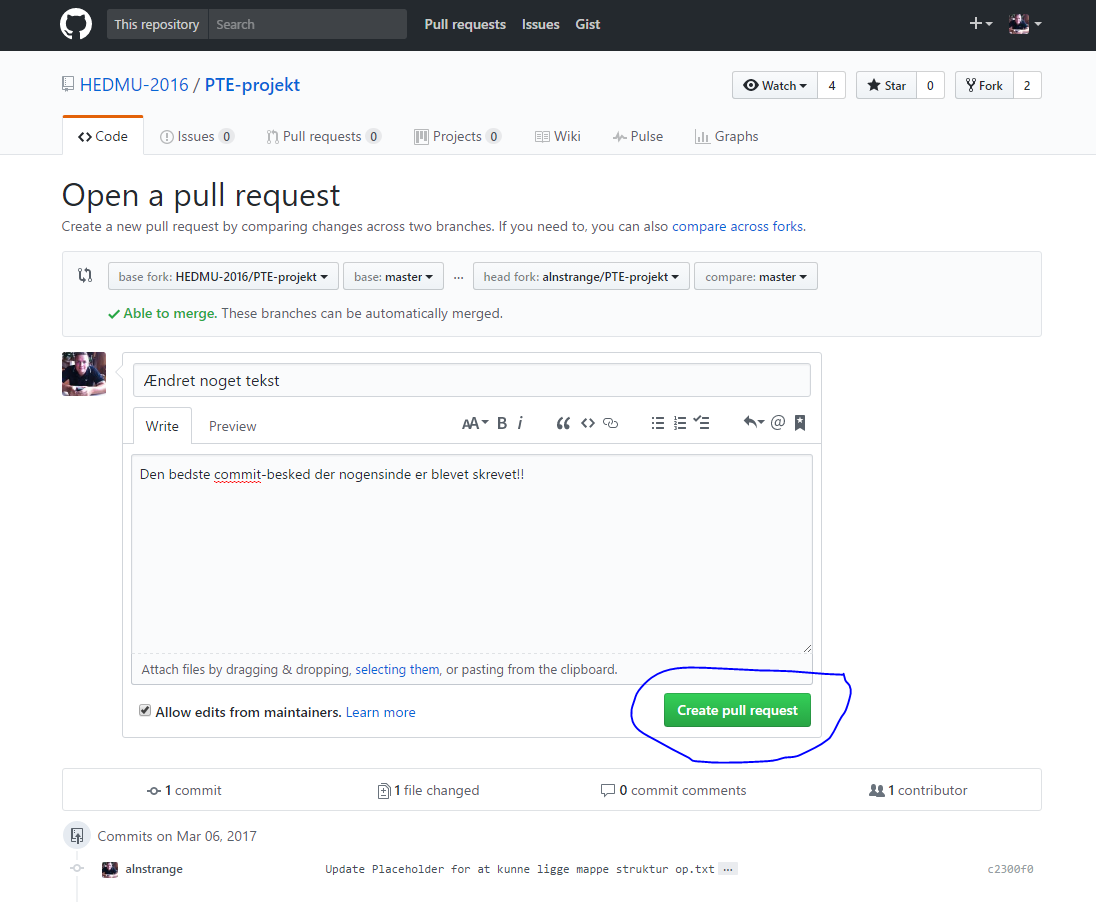Open the HEDMU-2016 organization link

pos(134,85)
